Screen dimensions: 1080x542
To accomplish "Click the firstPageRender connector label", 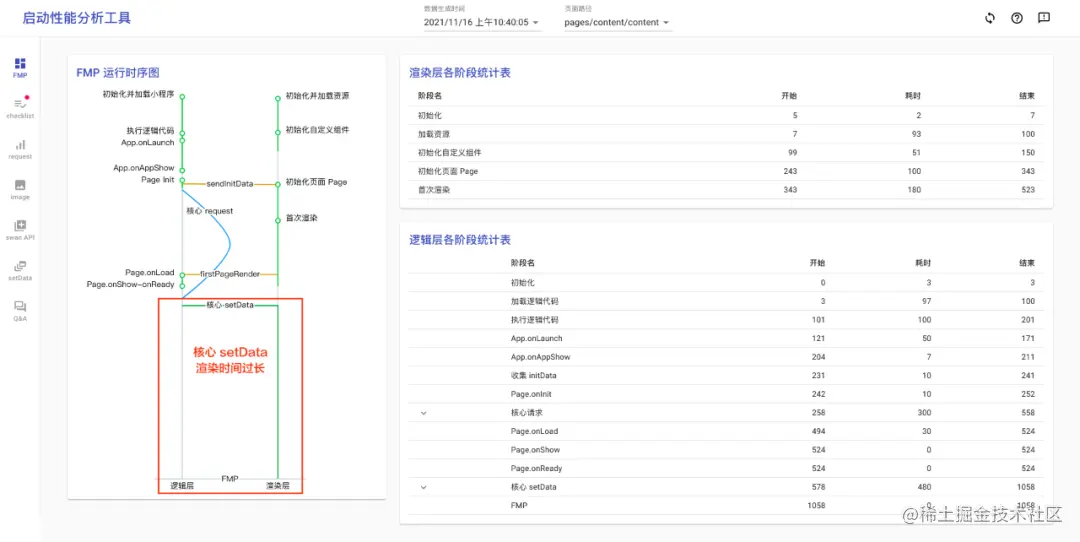I will pos(230,274).
